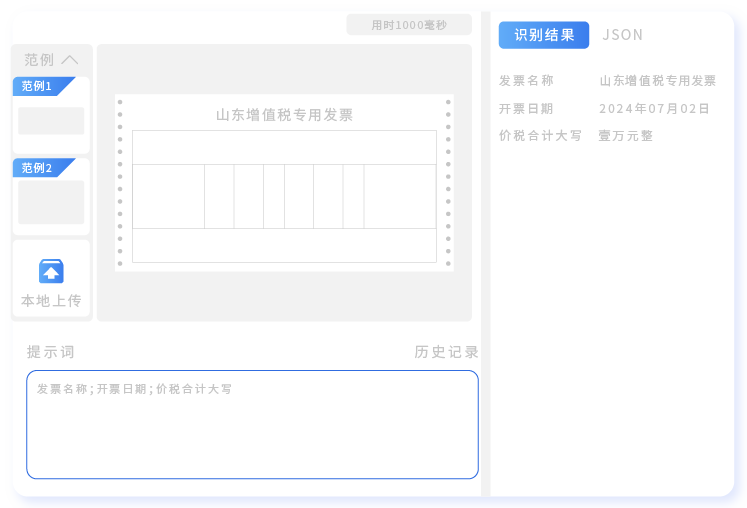Click the 价税合计大写 field label
The height and width of the screenshot is (508, 747).
540,136
